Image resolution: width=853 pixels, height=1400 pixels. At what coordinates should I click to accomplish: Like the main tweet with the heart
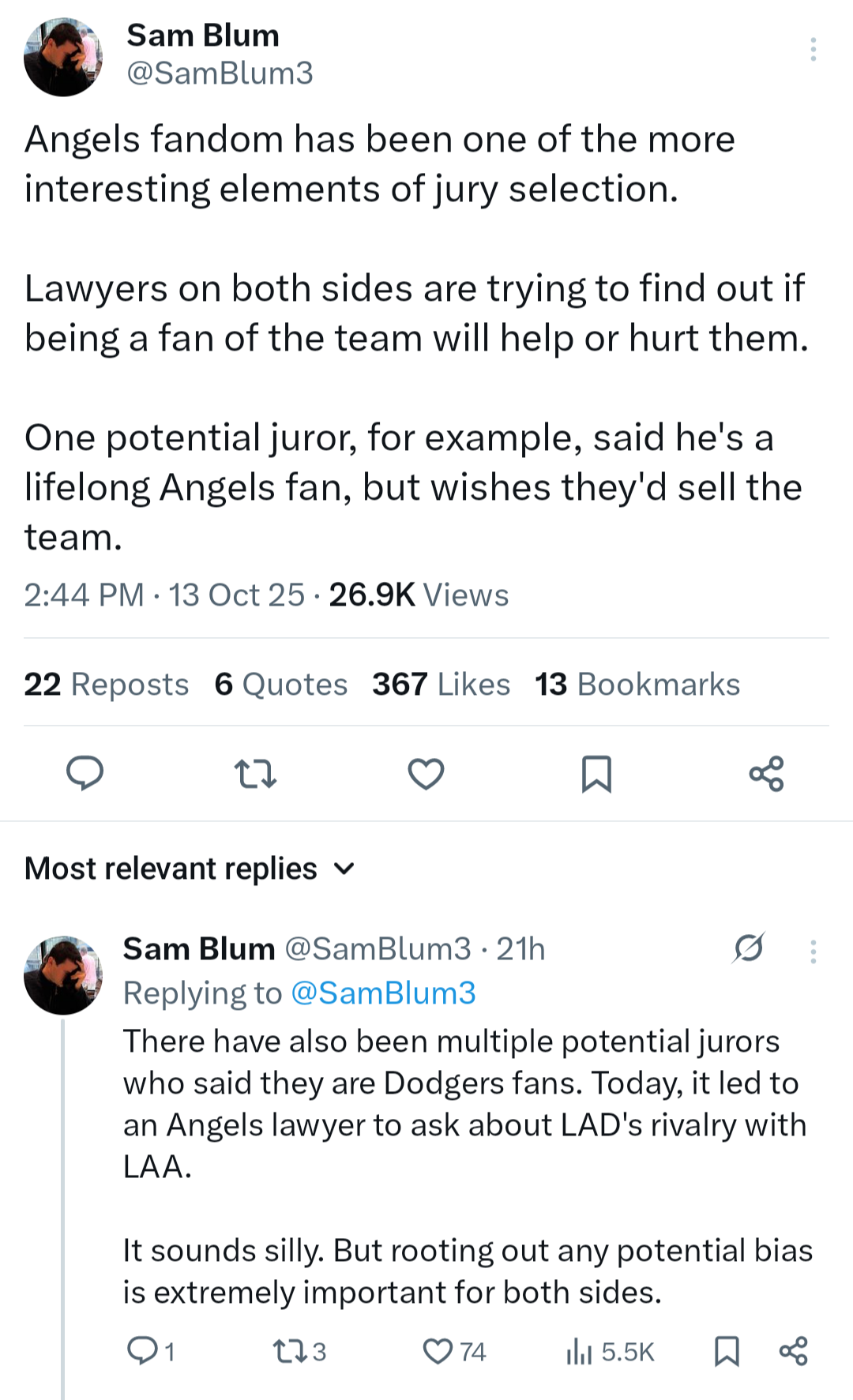(426, 773)
